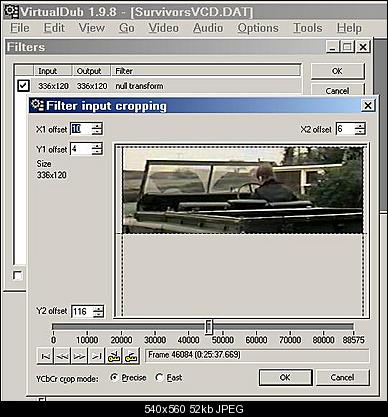
Task: Click the frame position slider handle
Action: pyautogui.click(x=209, y=327)
